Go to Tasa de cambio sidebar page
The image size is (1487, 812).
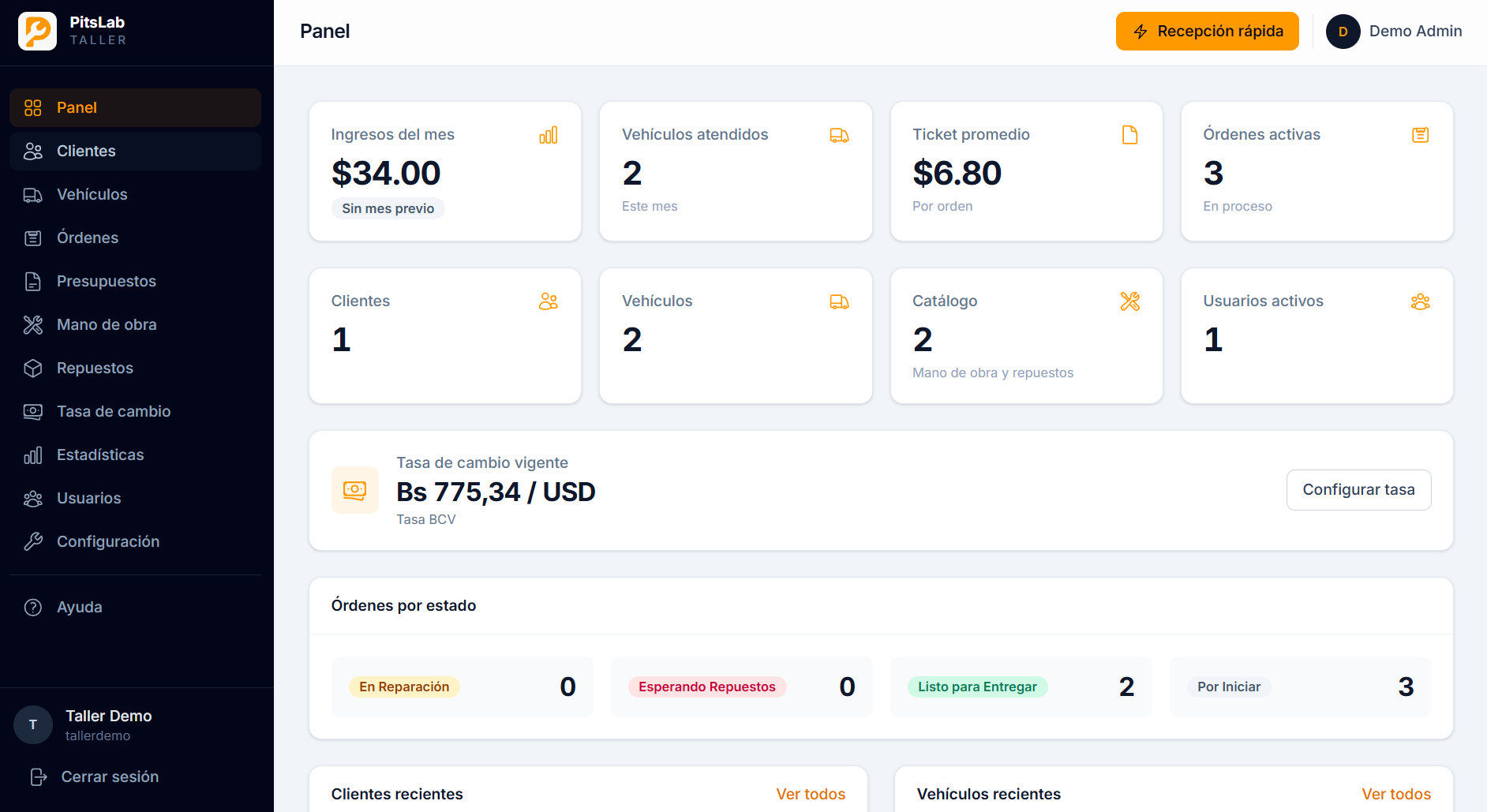135,411
